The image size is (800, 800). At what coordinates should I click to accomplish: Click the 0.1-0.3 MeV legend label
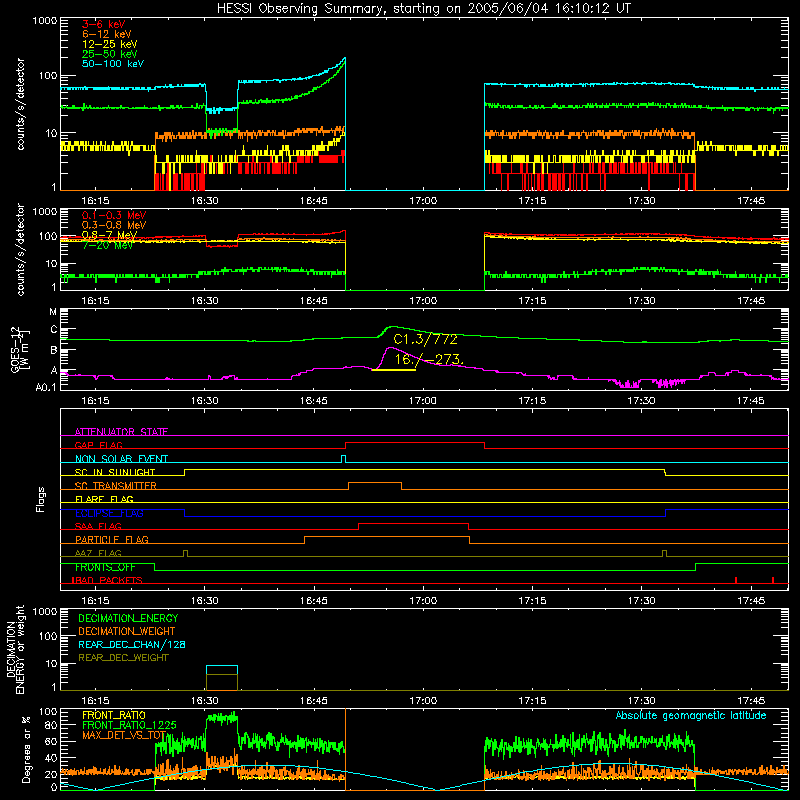coord(114,215)
